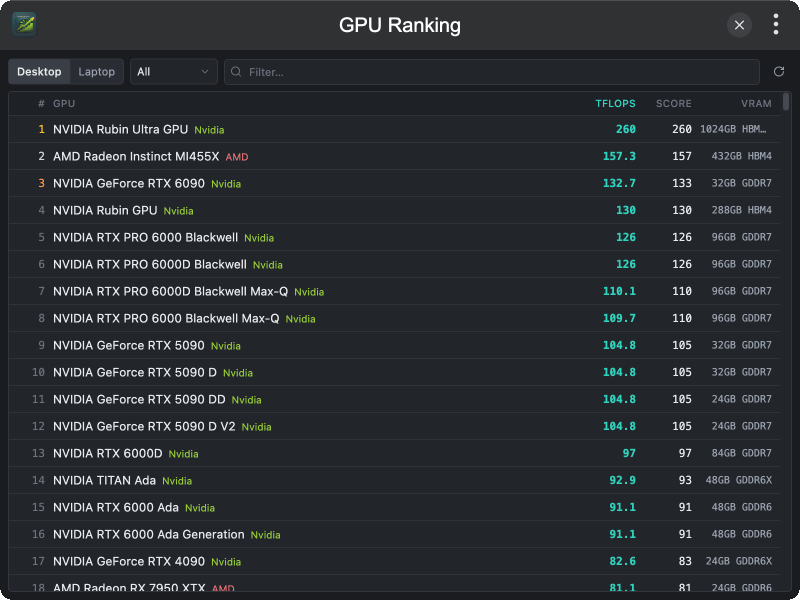Click score 133 in RTX 6090 row
The image size is (800, 600).
tap(682, 183)
